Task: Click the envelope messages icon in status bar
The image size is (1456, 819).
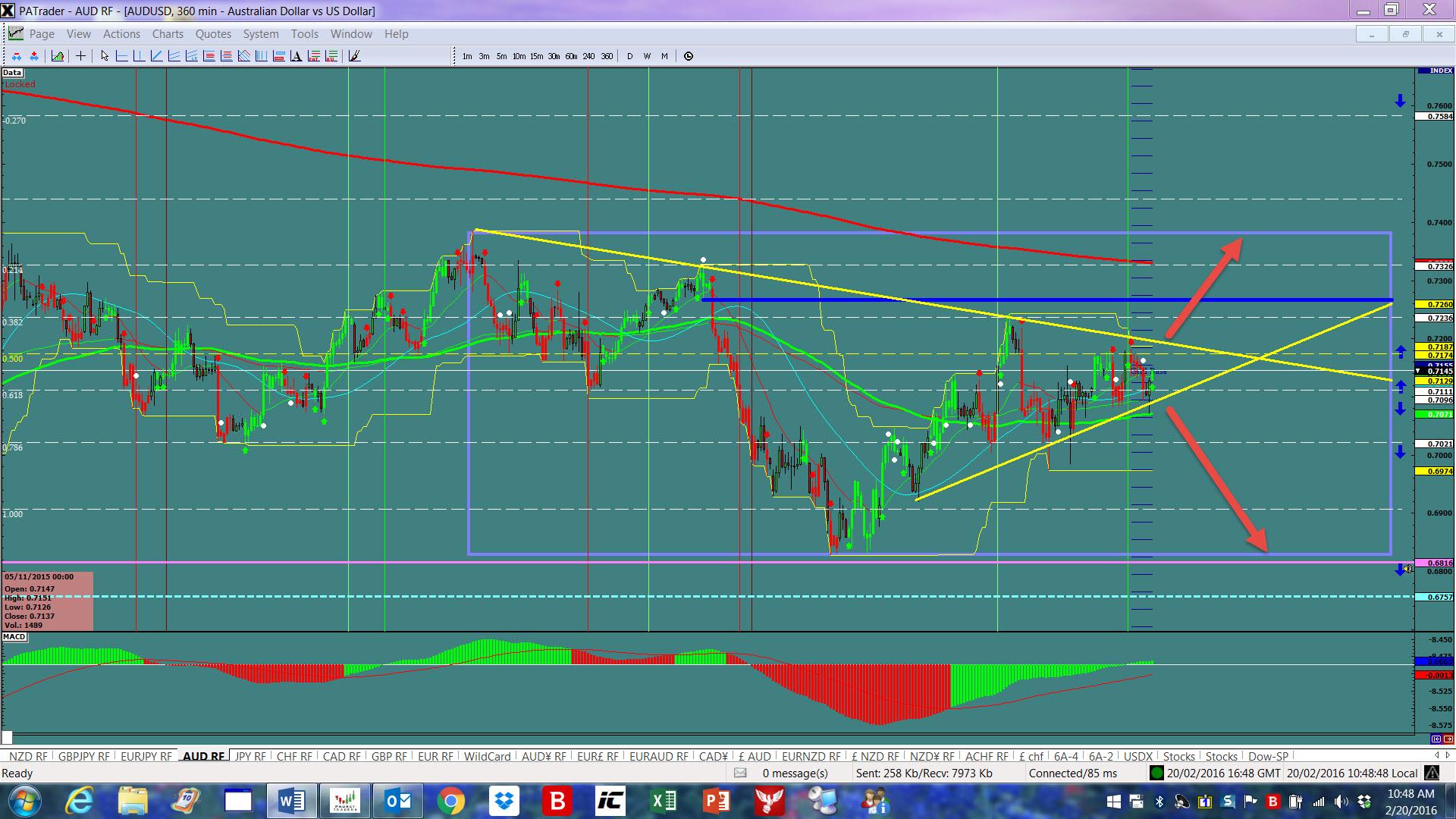Action: click(x=740, y=773)
